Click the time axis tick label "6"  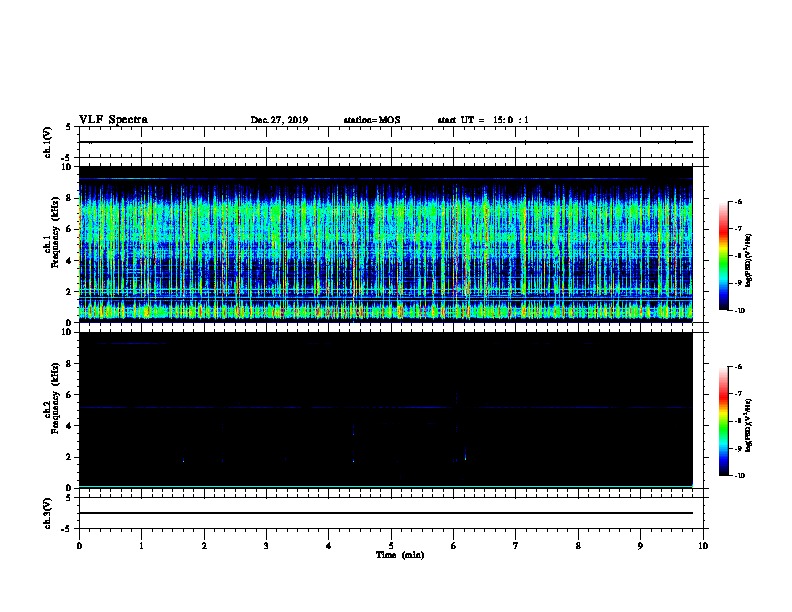(x=454, y=546)
